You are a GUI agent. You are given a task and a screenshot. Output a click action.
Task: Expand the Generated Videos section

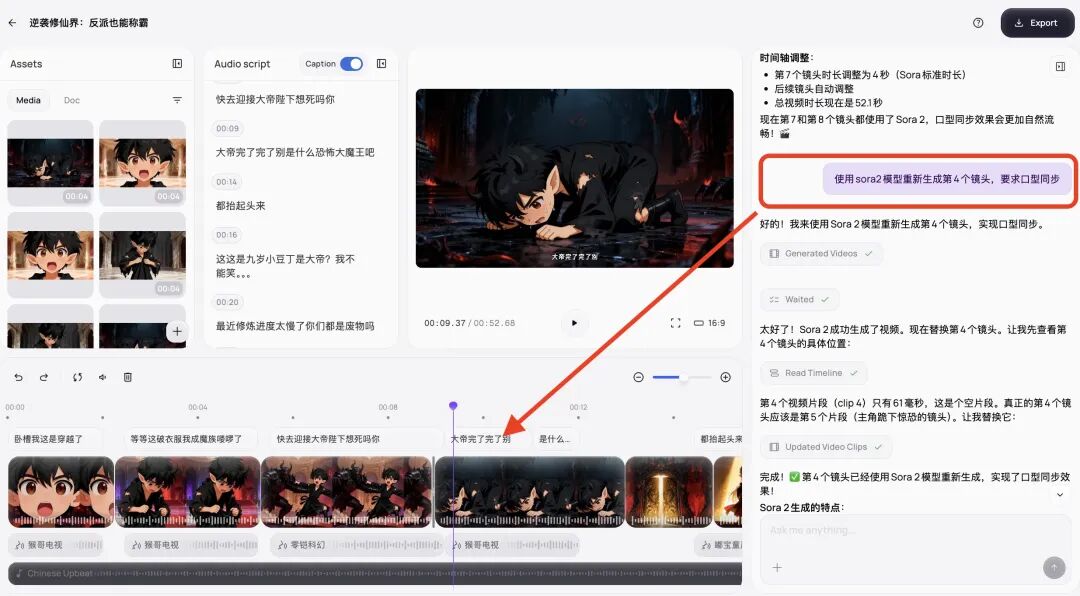pos(821,254)
